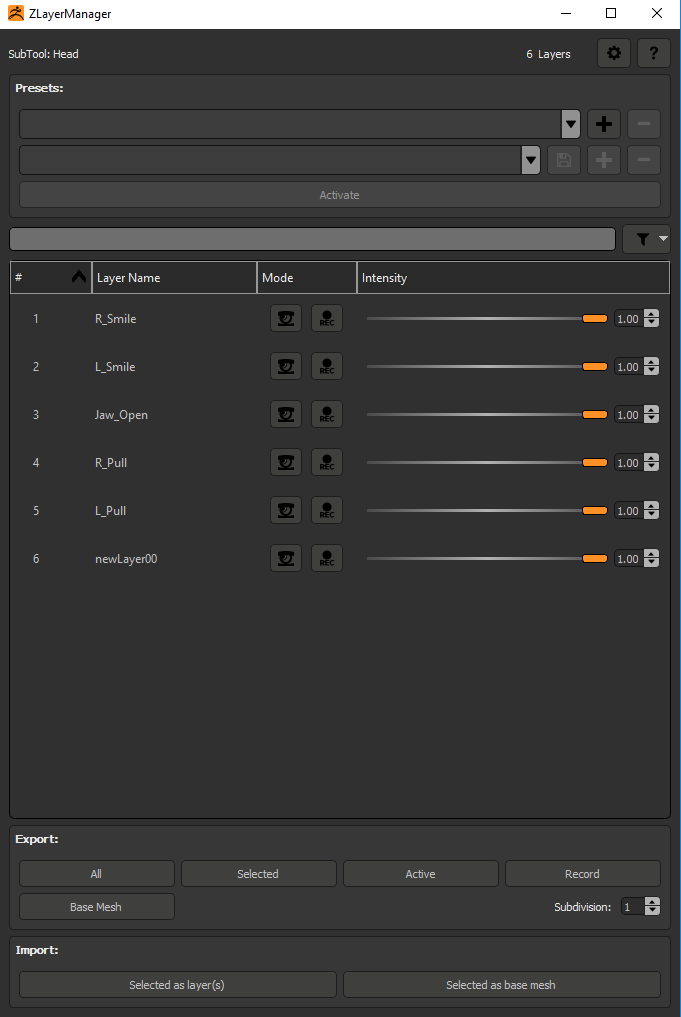Export the Base Mesh
This screenshot has width=681, height=1017.
coord(97,907)
